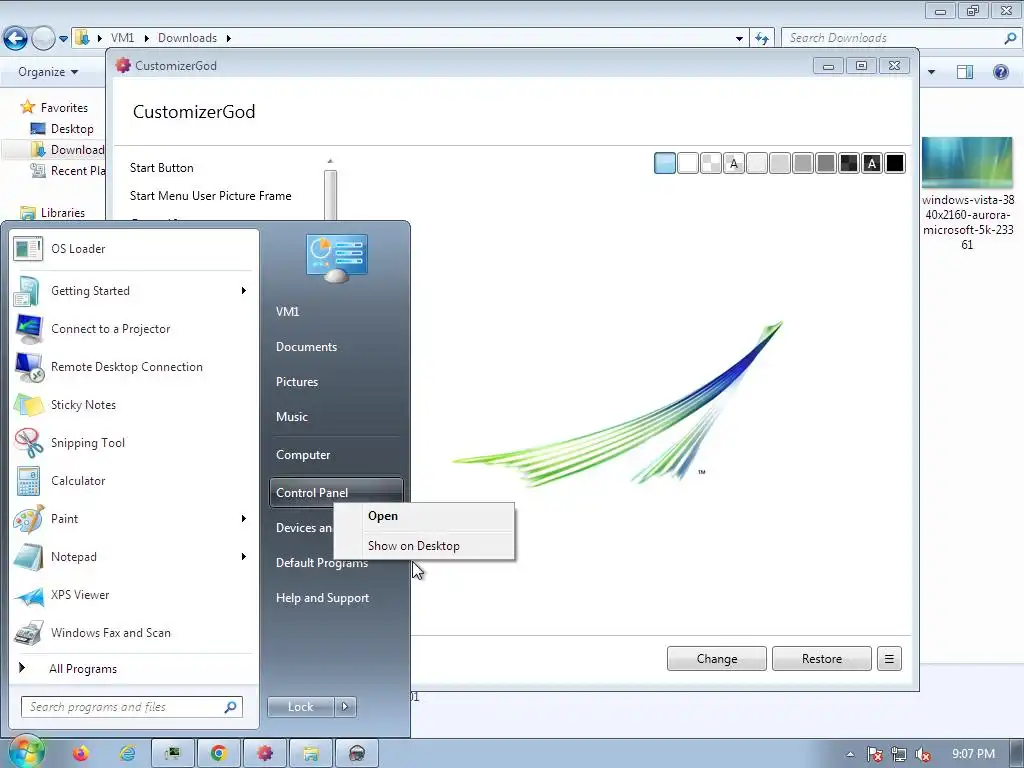
Task: Open Control Panel in Start menu
Action: coord(336,492)
